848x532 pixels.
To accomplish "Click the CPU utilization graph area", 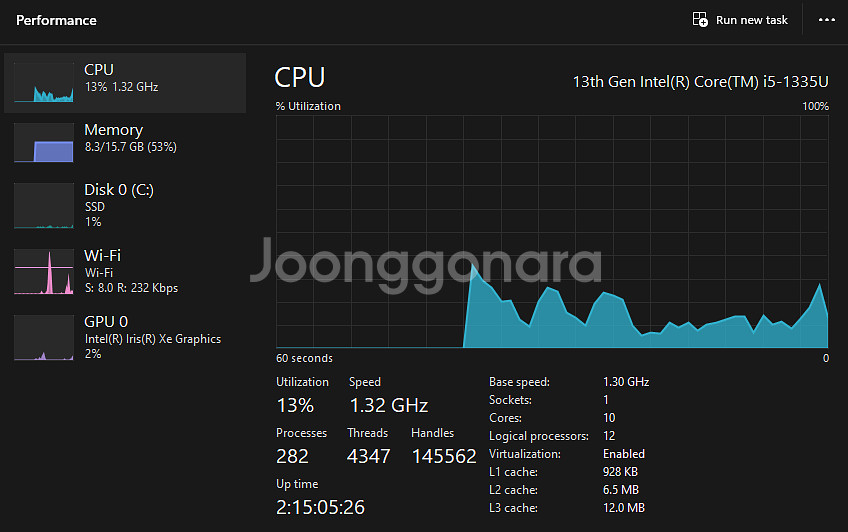I will pos(552,231).
